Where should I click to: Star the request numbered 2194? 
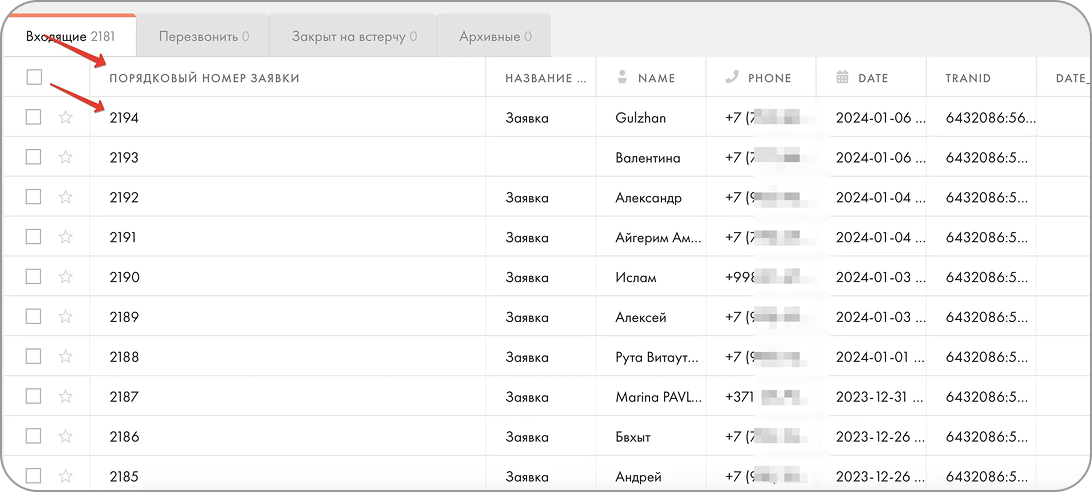[x=66, y=117]
